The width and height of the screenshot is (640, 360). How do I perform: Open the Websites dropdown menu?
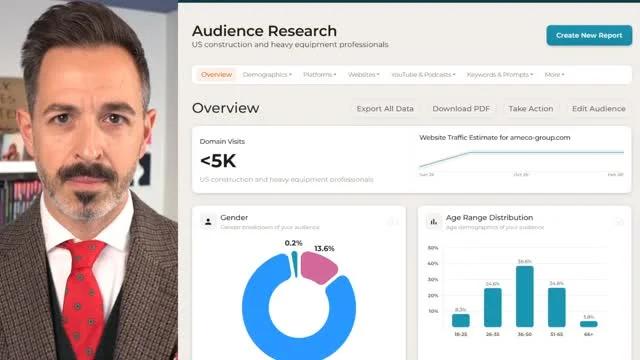(x=363, y=75)
